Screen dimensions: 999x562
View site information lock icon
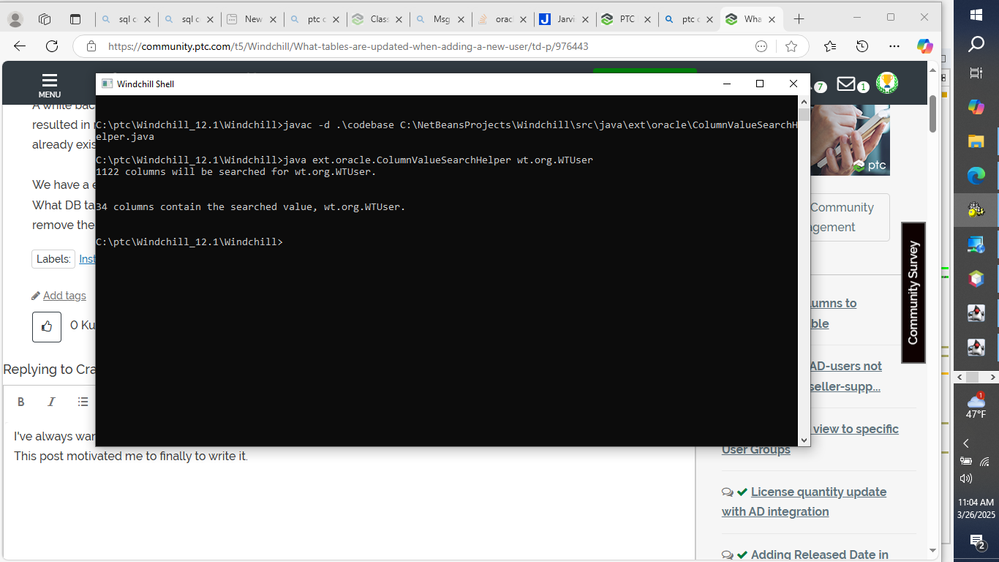pyautogui.click(x=91, y=46)
